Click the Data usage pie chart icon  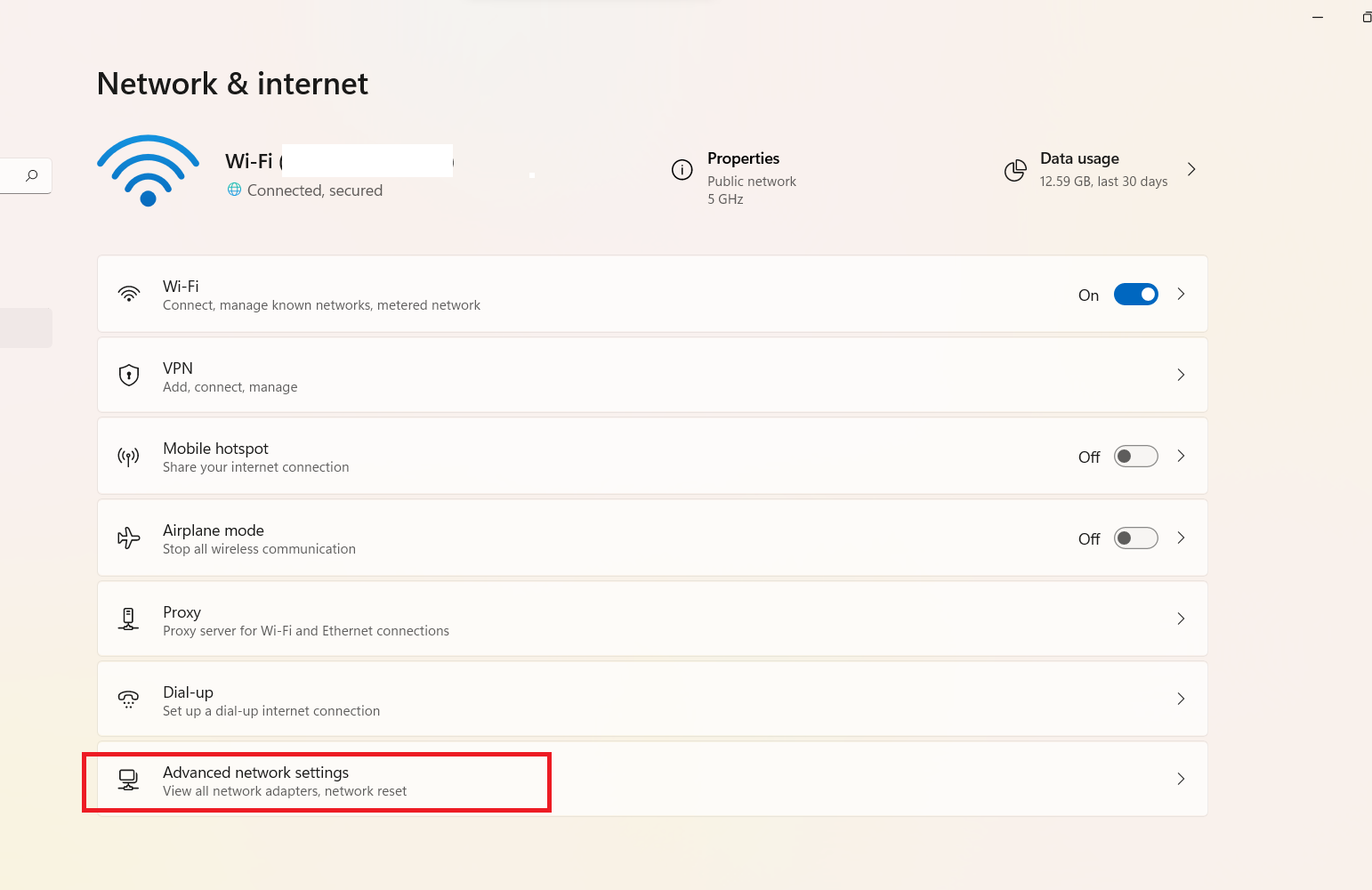(1015, 171)
